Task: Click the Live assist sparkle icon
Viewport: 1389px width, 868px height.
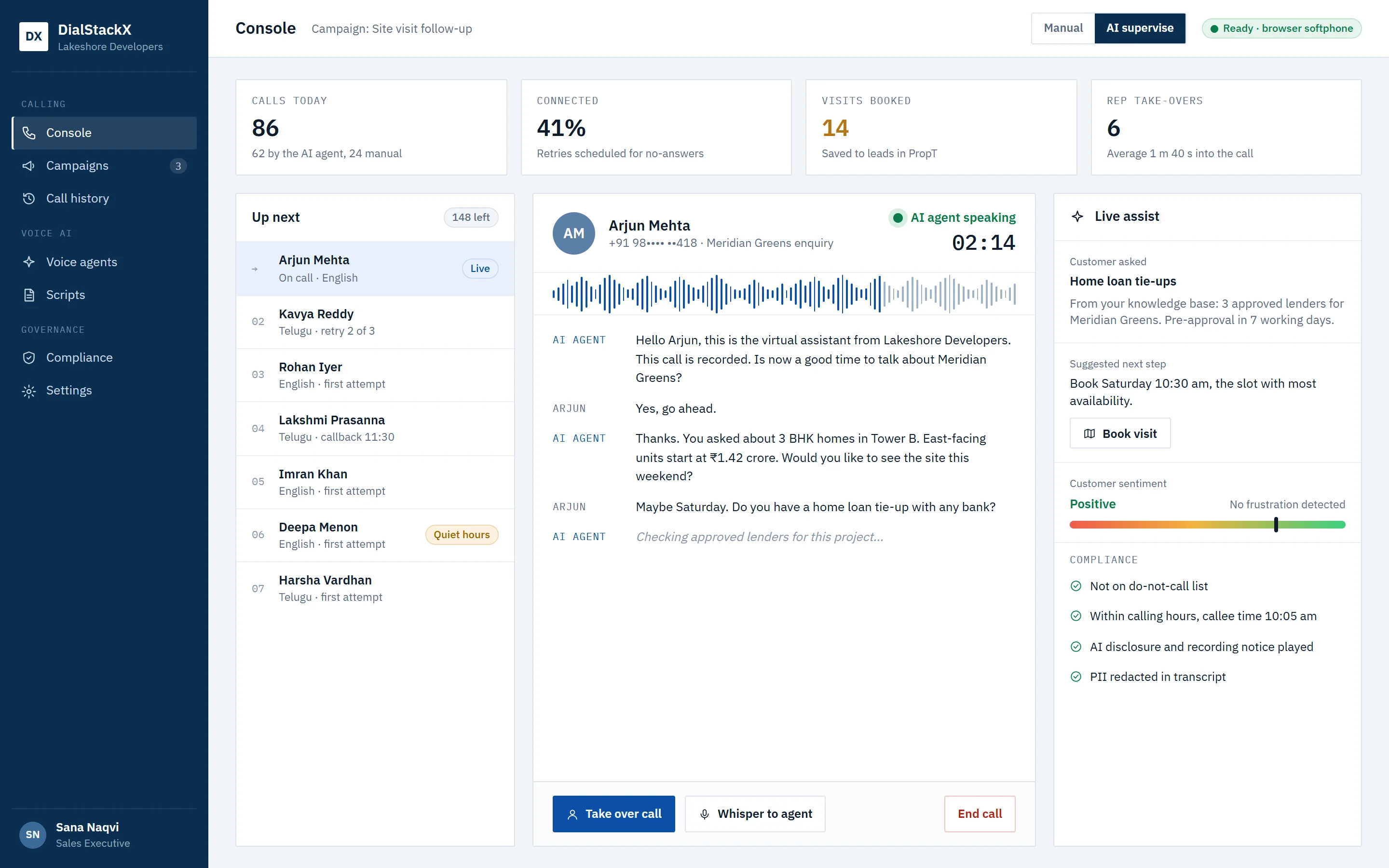Action: point(1077,217)
